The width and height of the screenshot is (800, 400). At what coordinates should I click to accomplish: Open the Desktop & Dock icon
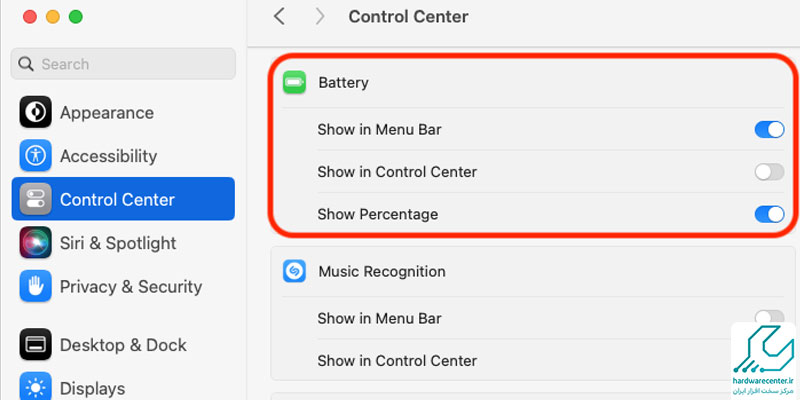[x=35, y=344]
